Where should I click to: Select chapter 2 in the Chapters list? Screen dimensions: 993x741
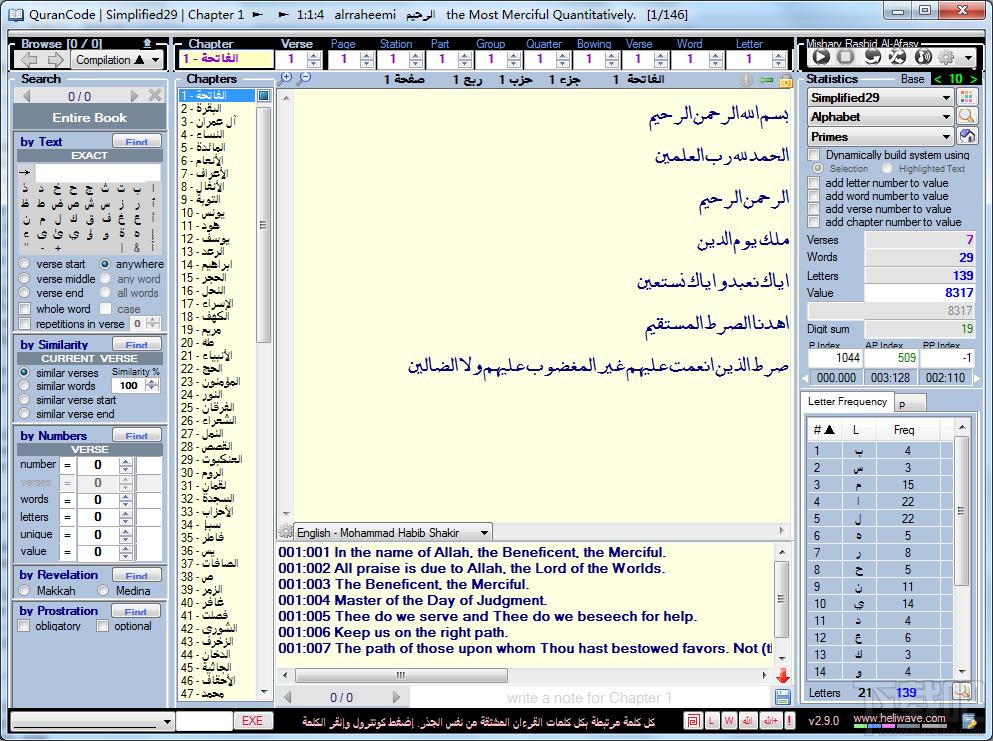click(205, 108)
